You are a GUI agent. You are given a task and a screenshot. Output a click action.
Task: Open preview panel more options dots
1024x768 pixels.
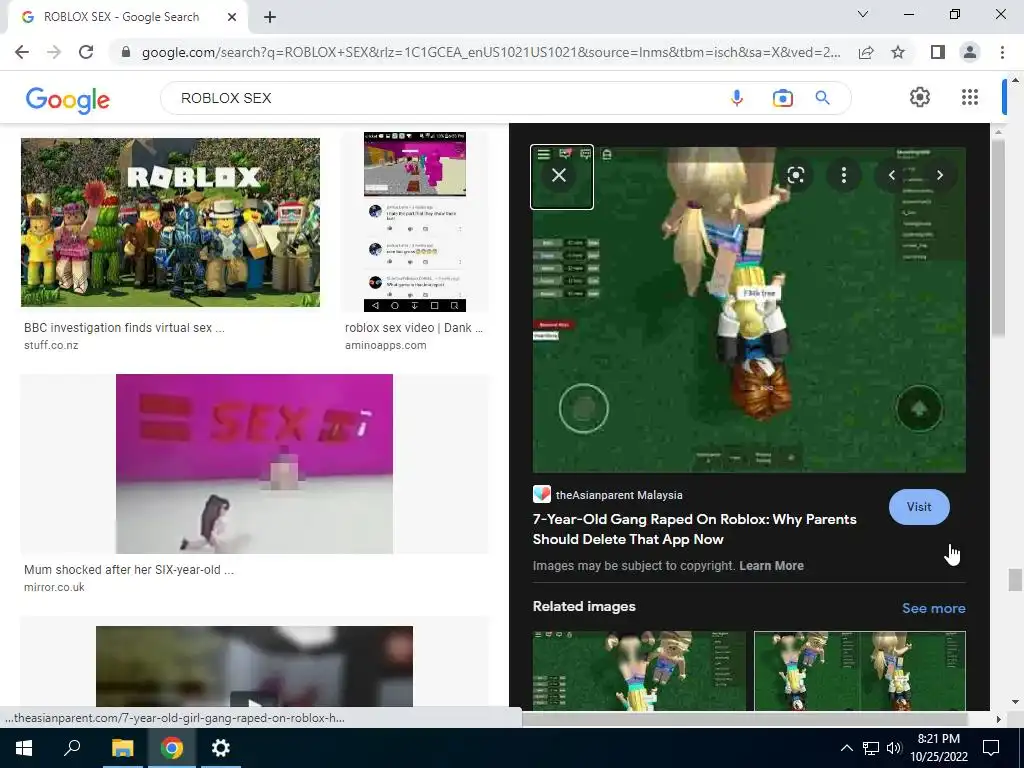coord(844,175)
